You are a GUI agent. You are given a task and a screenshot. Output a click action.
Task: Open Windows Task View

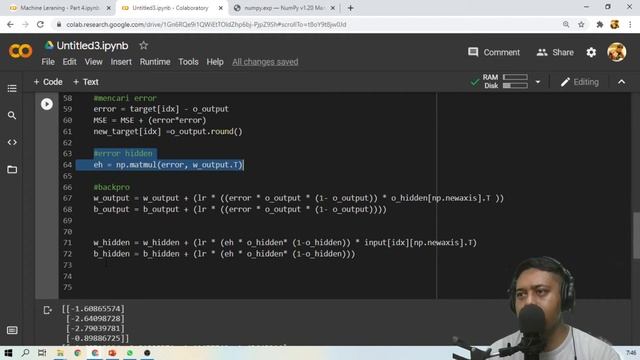pos(42,353)
